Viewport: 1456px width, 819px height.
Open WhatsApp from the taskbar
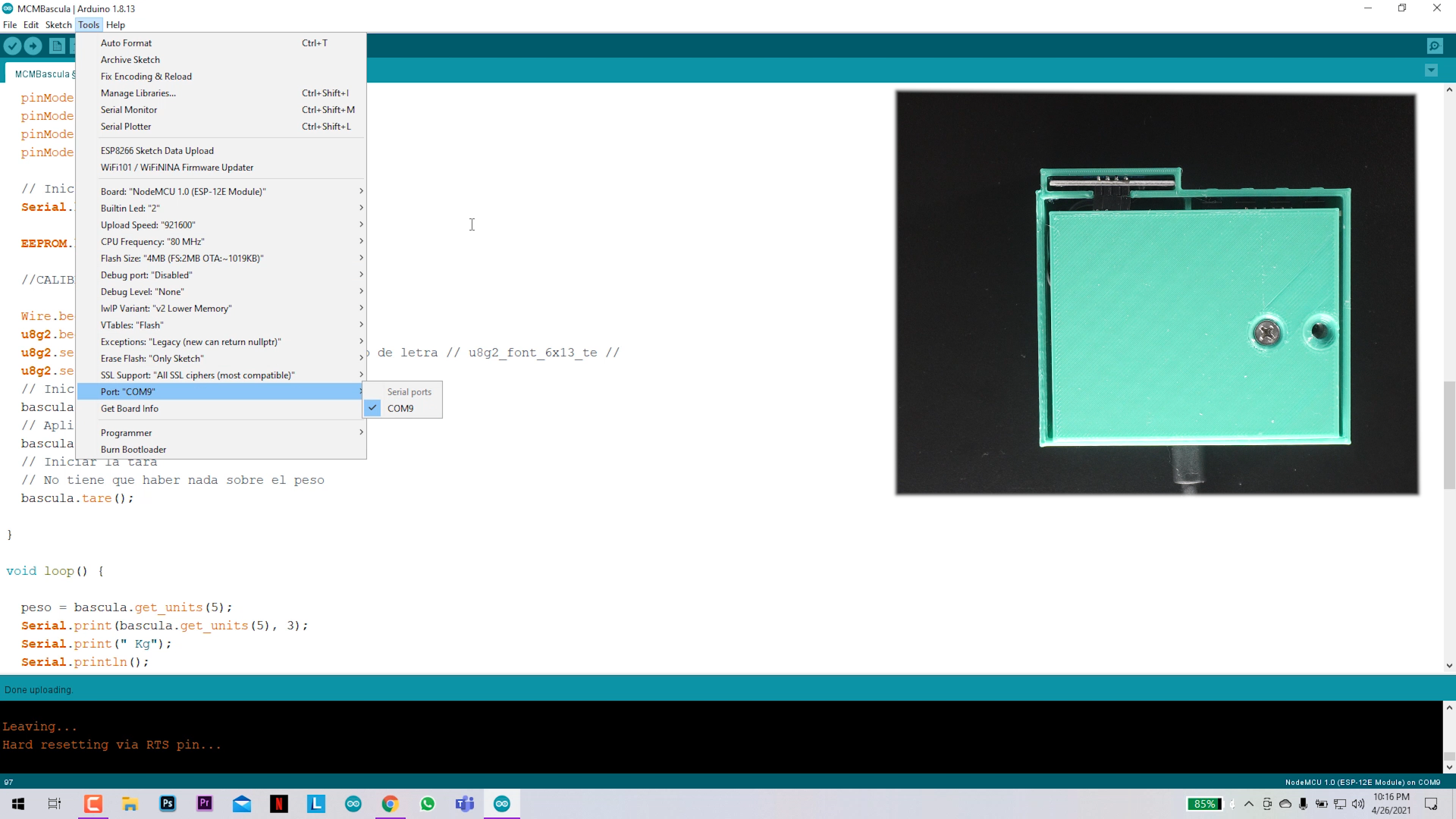[x=428, y=803]
